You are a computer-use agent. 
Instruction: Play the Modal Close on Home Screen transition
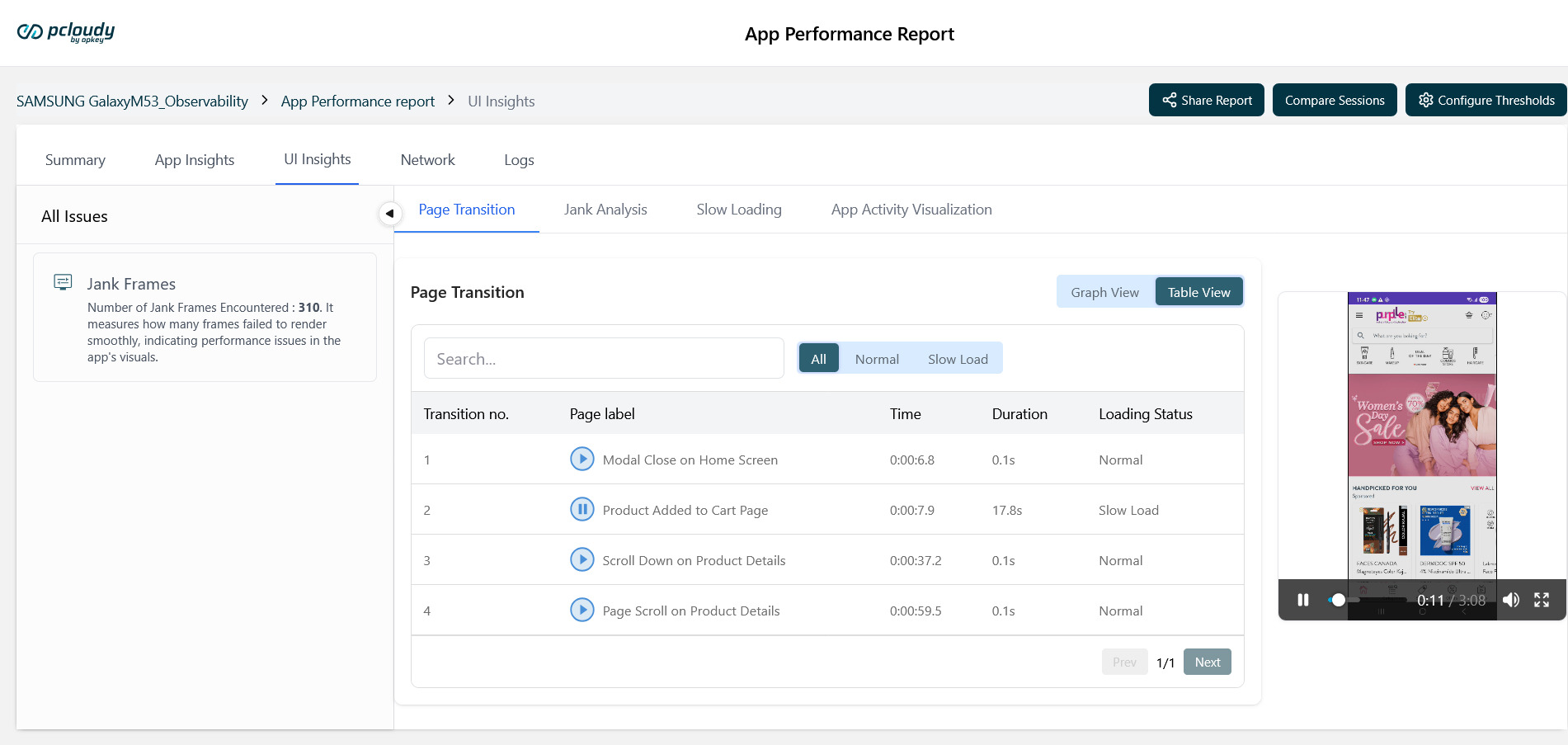(582, 459)
